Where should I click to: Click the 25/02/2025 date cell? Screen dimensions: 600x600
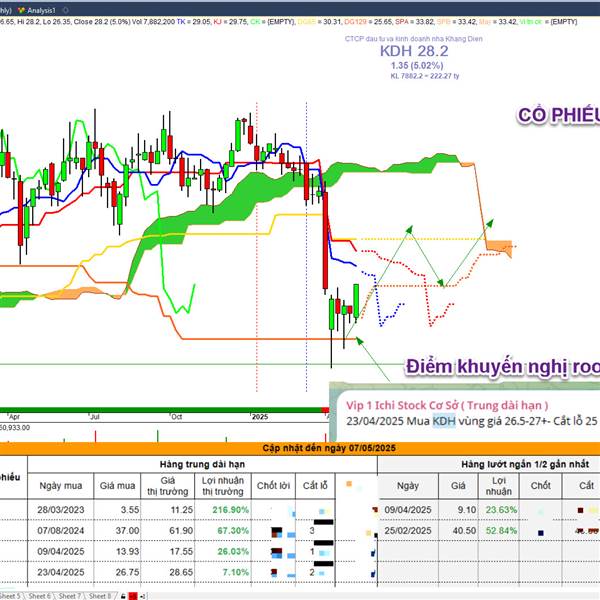click(x=408, y=530)
